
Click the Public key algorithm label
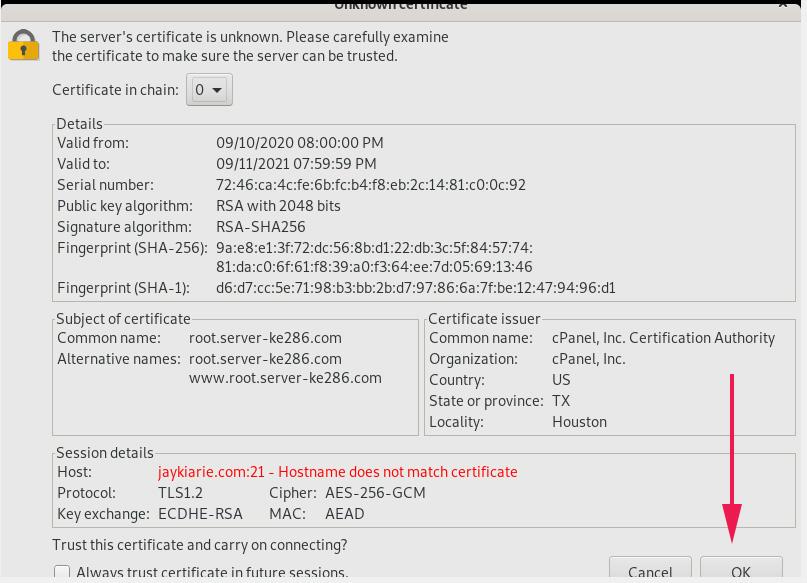pos(125,206)
